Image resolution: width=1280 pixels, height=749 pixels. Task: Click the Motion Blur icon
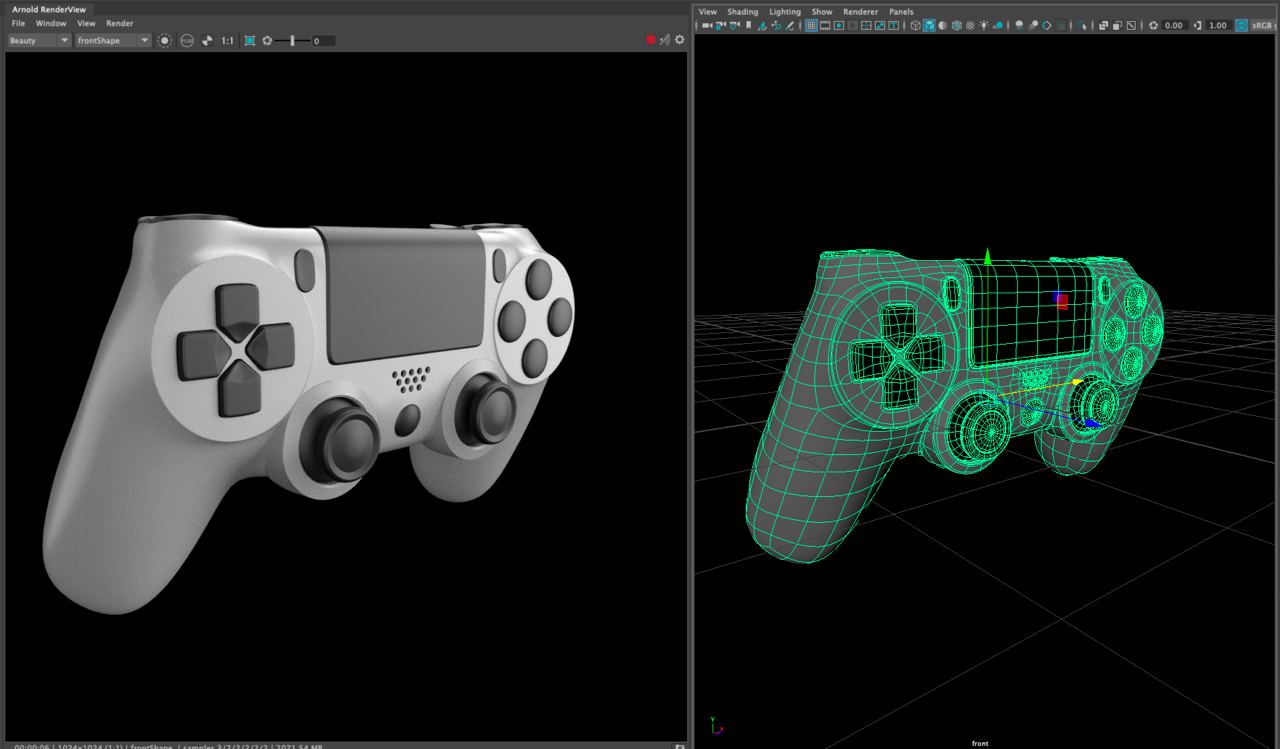click(x=1033, y=25)
